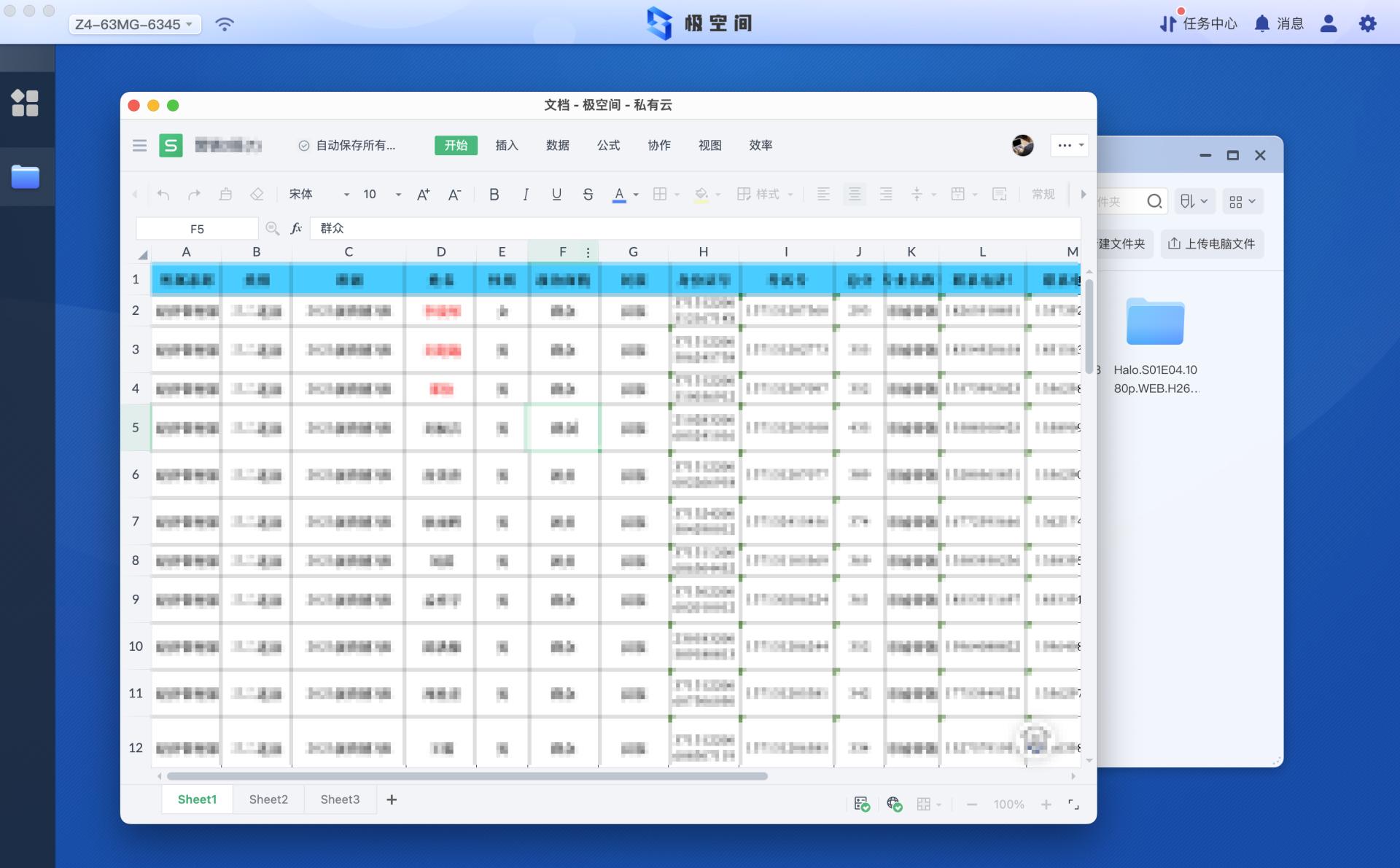Click the eraser clear-format icon
The height and width of the screenshot is (868, 1400).
coord(257,195)
